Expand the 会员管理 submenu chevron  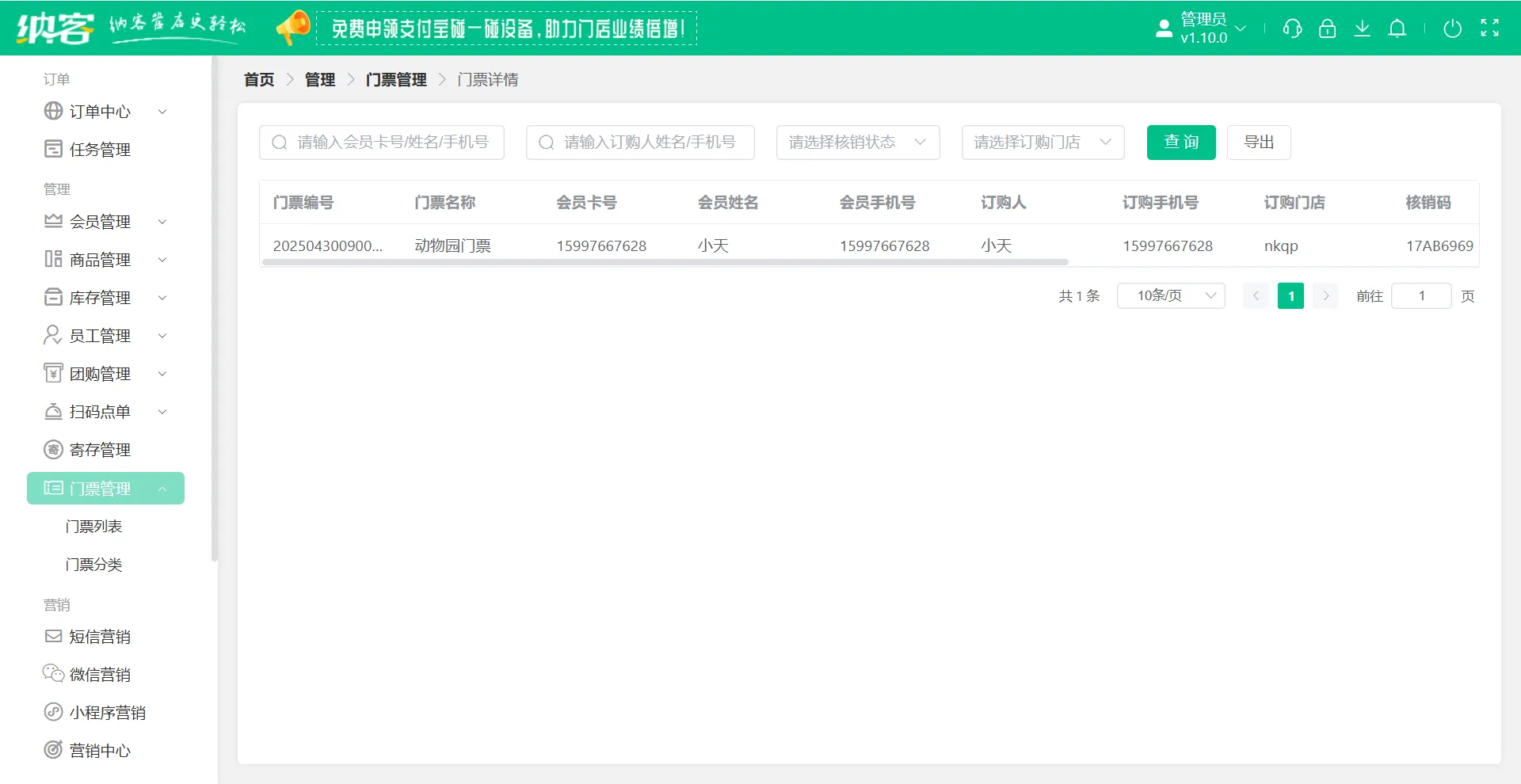162,222
